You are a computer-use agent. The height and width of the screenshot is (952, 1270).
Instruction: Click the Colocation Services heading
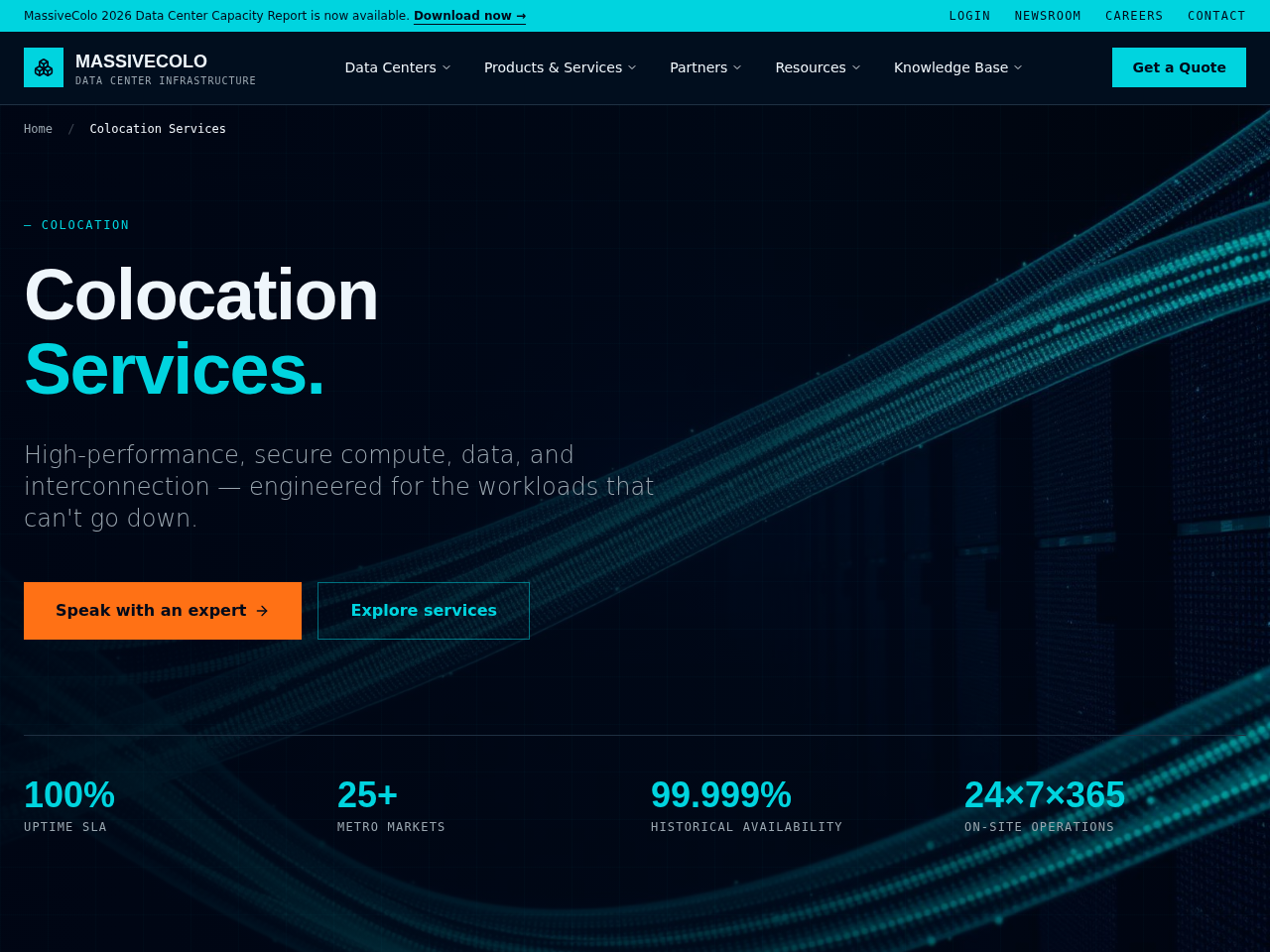pyautogui.click(x=200, y=332)
